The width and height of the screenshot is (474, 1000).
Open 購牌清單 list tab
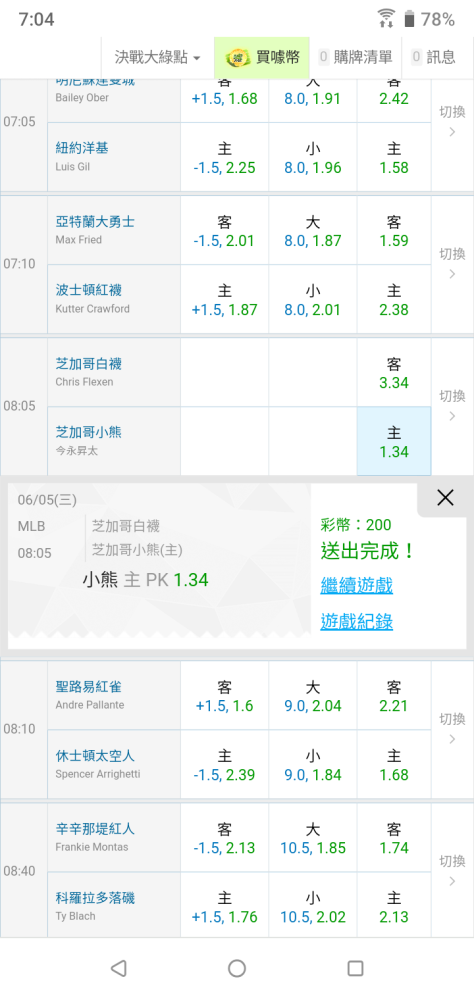(355, 57)
